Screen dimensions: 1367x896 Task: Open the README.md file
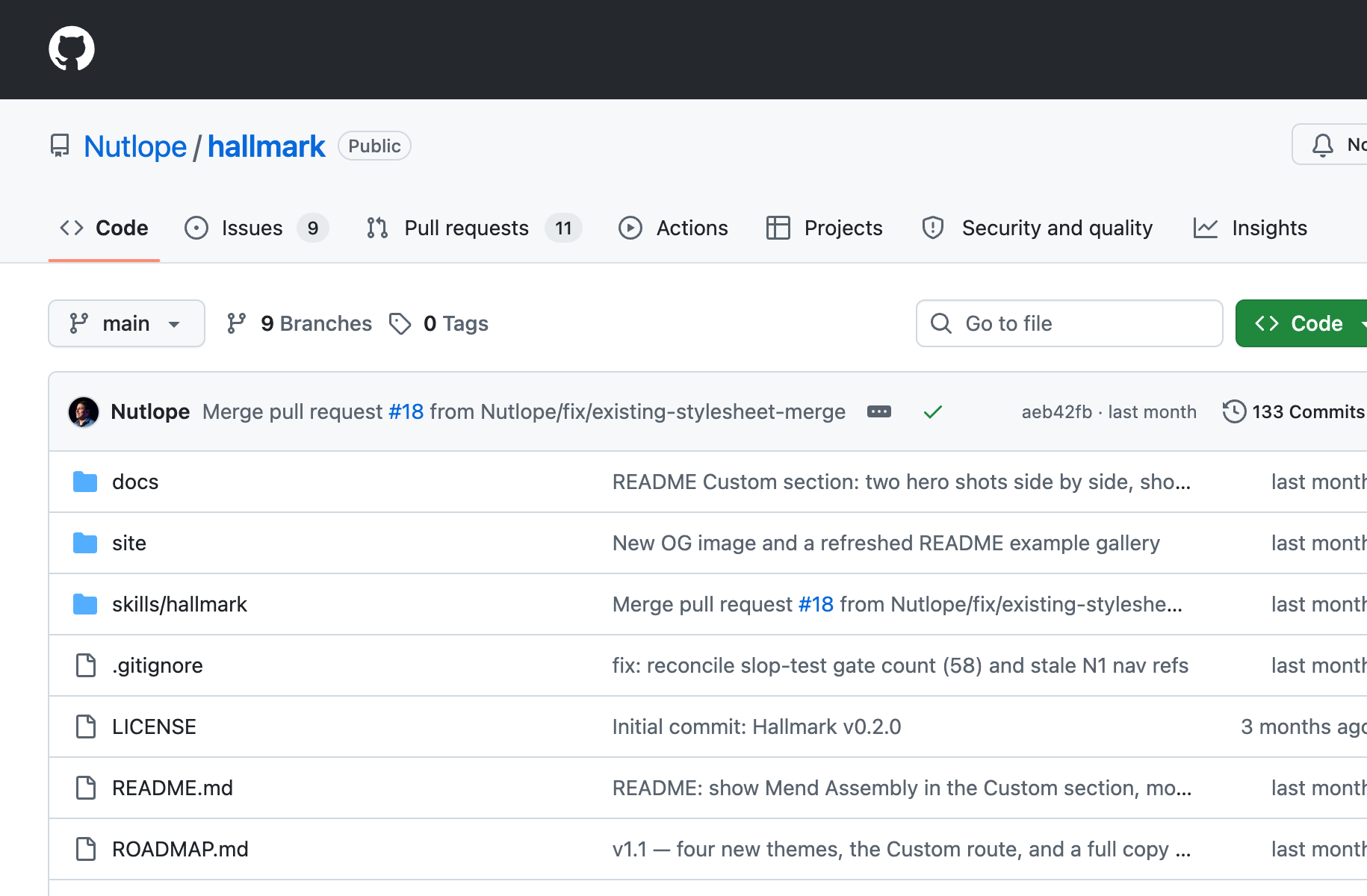click(173, 788)
